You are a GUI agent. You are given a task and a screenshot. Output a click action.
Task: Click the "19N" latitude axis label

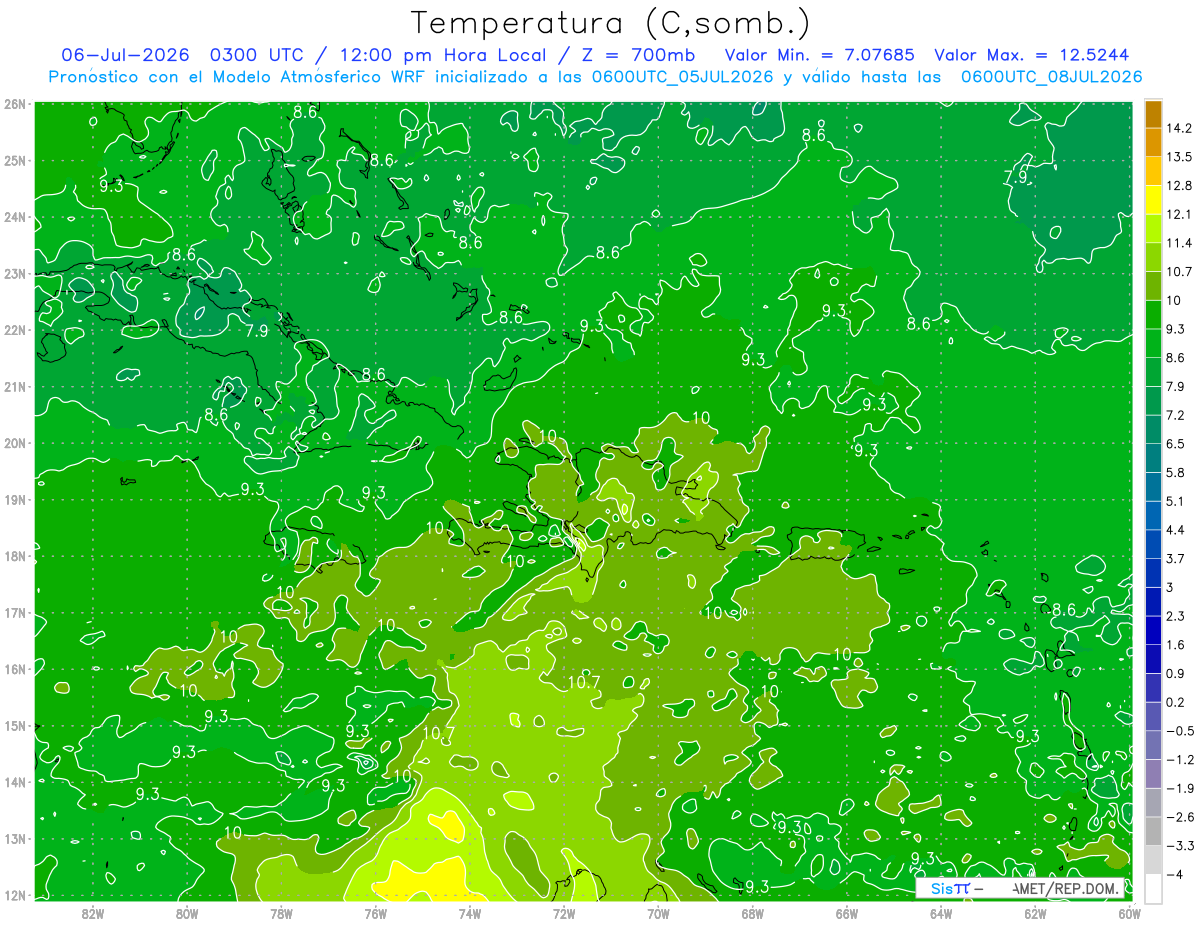point(14,499)
